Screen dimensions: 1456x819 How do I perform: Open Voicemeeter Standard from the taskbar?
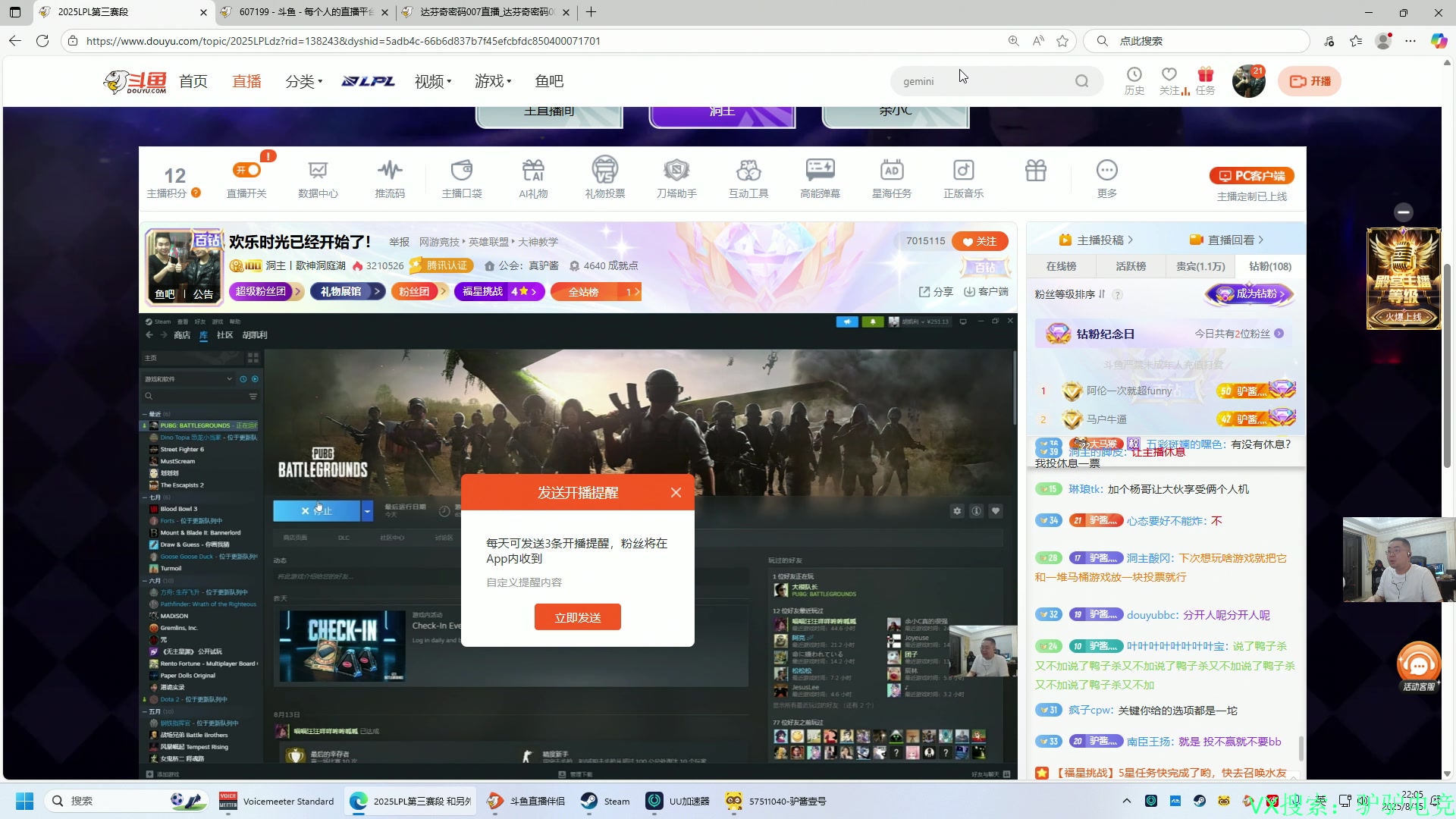[x=277, y=801]
